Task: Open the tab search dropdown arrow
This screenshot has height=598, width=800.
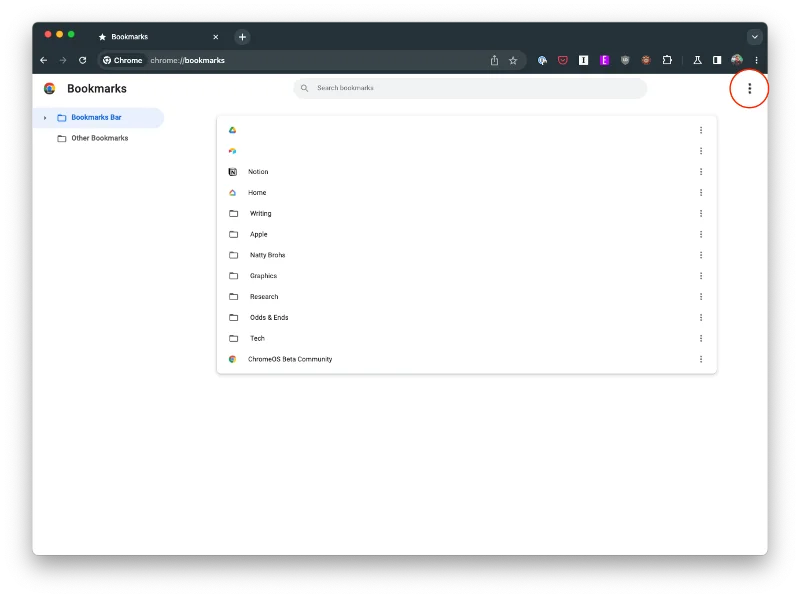Action: 754,36
